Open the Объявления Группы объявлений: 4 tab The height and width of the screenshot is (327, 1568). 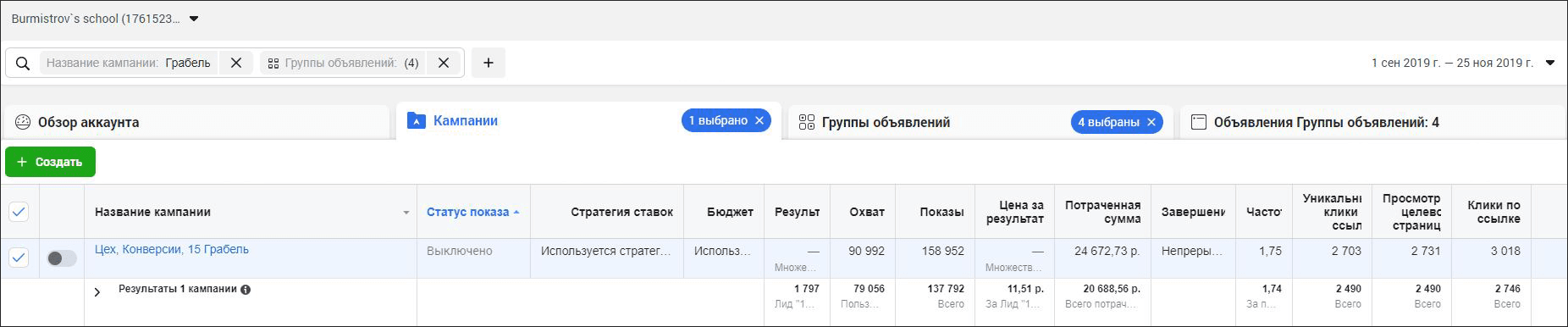1326,122
